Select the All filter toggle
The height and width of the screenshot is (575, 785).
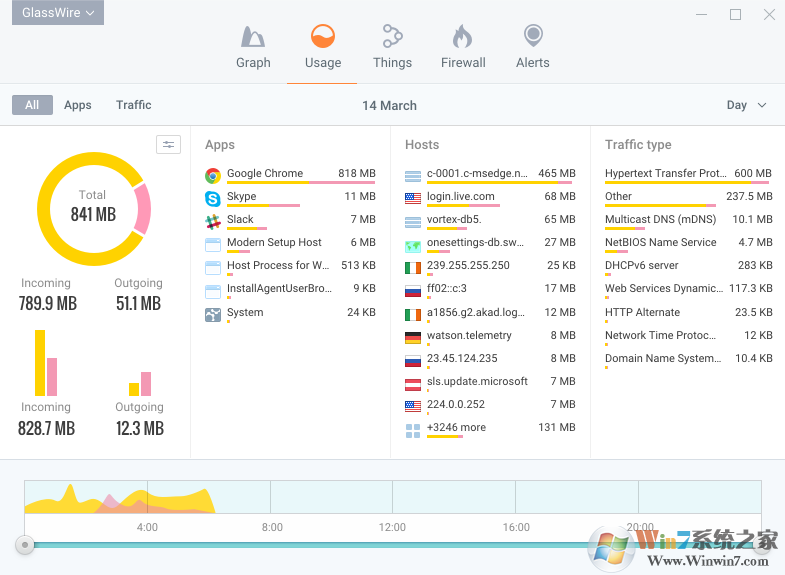pos(32,105)
